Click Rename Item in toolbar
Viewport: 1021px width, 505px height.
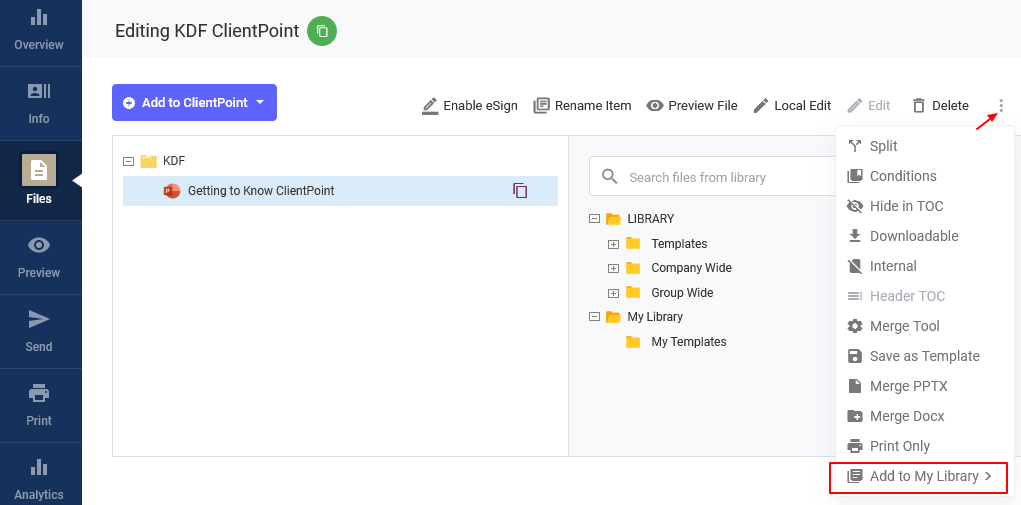[x=582, y=105]
